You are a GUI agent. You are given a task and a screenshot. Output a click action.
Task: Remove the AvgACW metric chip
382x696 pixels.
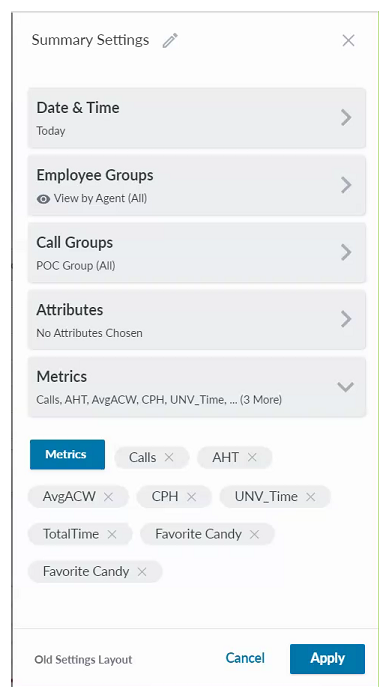[108, 497]
